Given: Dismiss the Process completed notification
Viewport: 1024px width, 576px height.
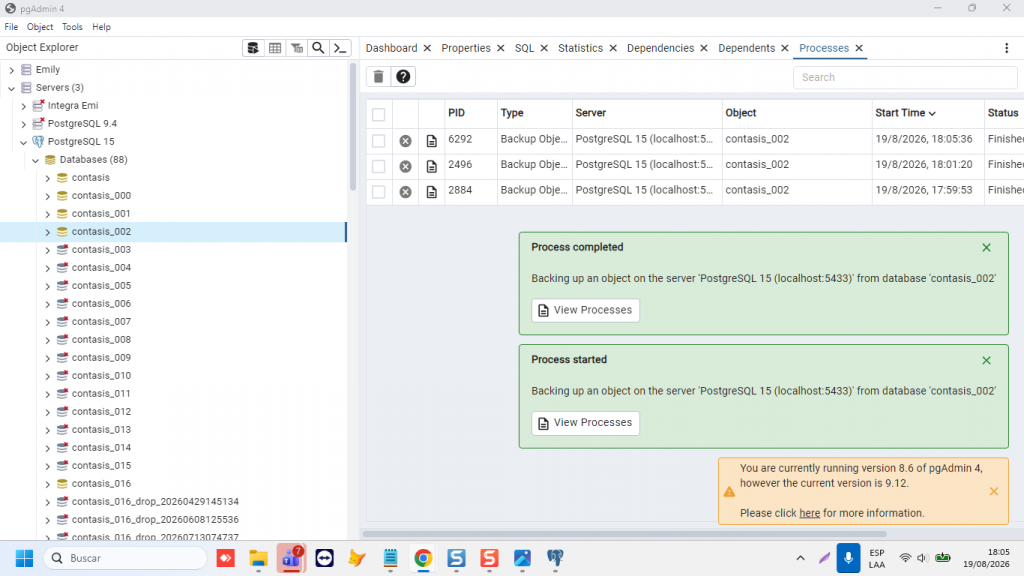Looking at the screenshot, I should pyautogui.click(x=986, y=248).
